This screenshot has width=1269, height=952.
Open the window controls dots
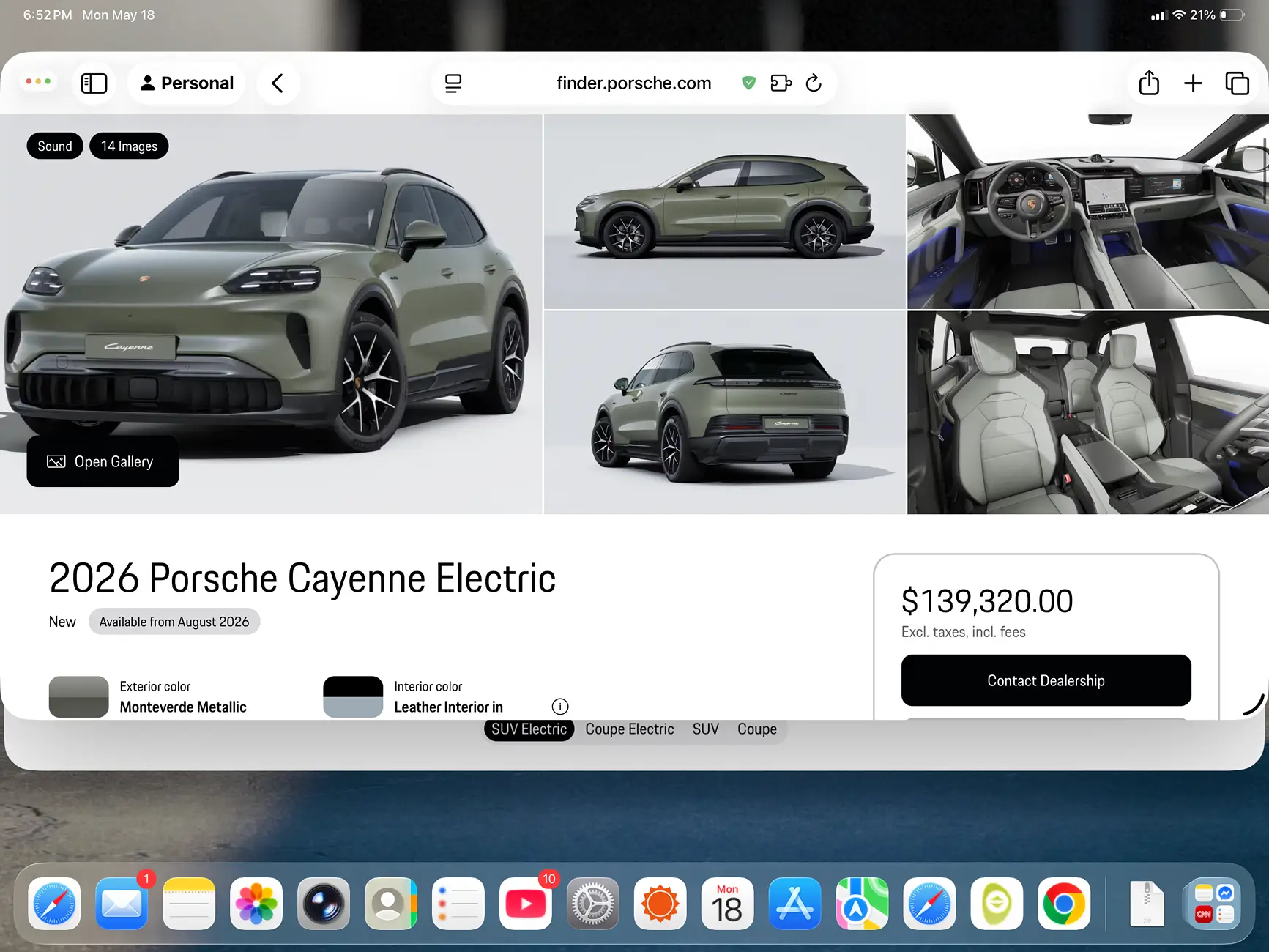click(x=38, y=81)
